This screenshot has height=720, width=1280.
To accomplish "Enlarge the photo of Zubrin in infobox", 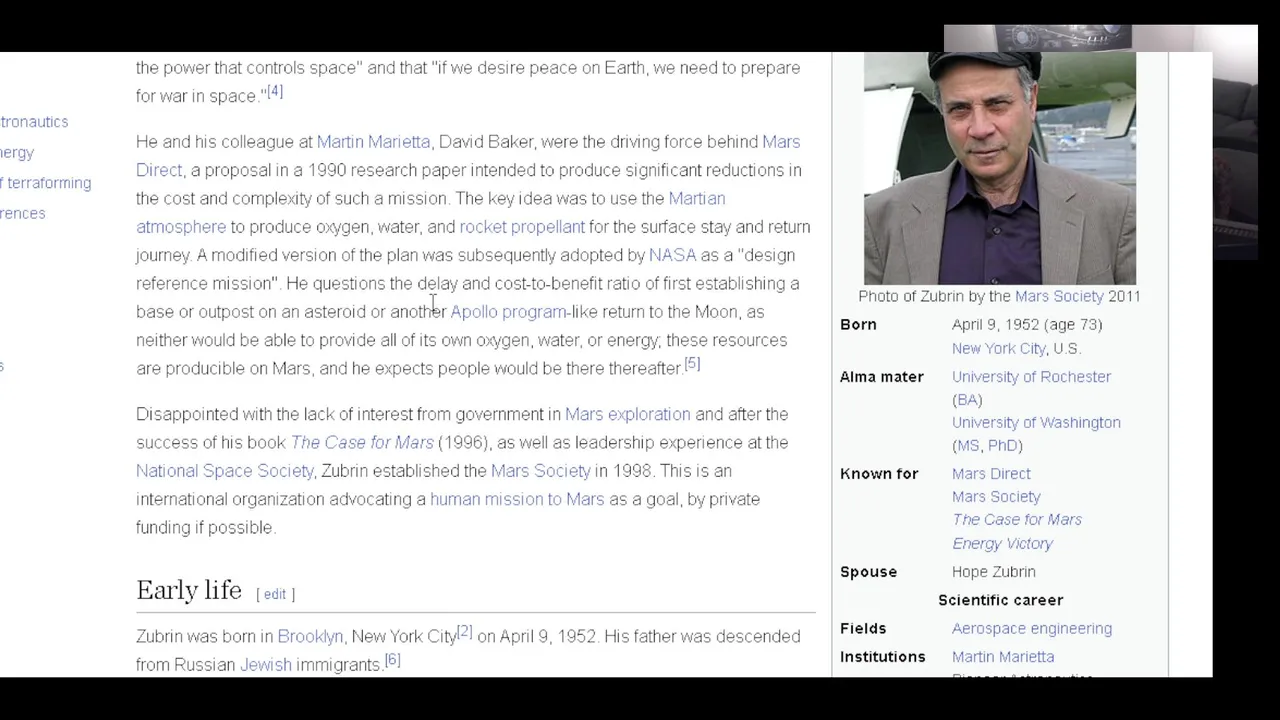I will click(x=1000, y=168).
